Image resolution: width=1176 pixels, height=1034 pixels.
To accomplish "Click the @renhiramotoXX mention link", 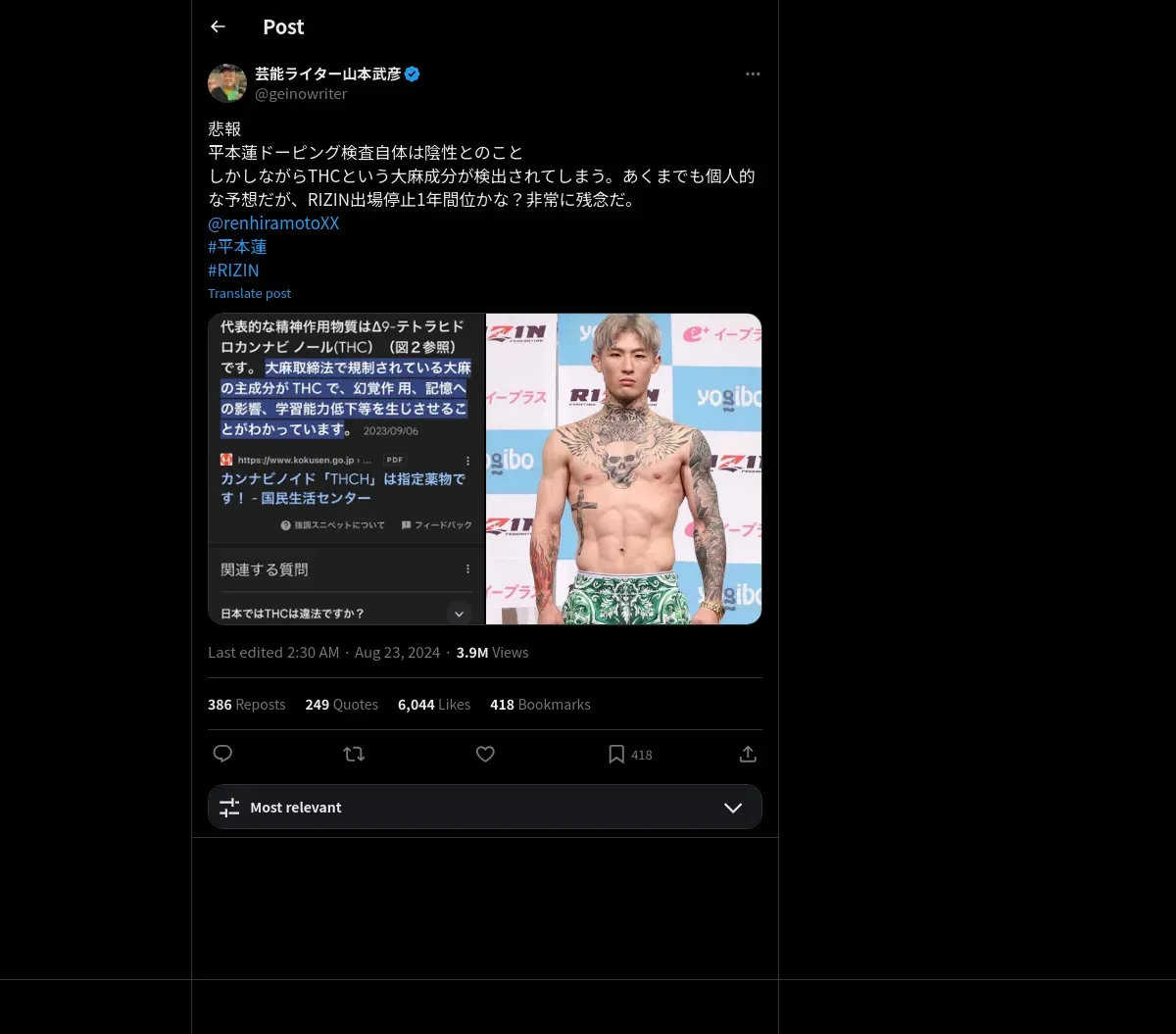I will coord(273,222).
